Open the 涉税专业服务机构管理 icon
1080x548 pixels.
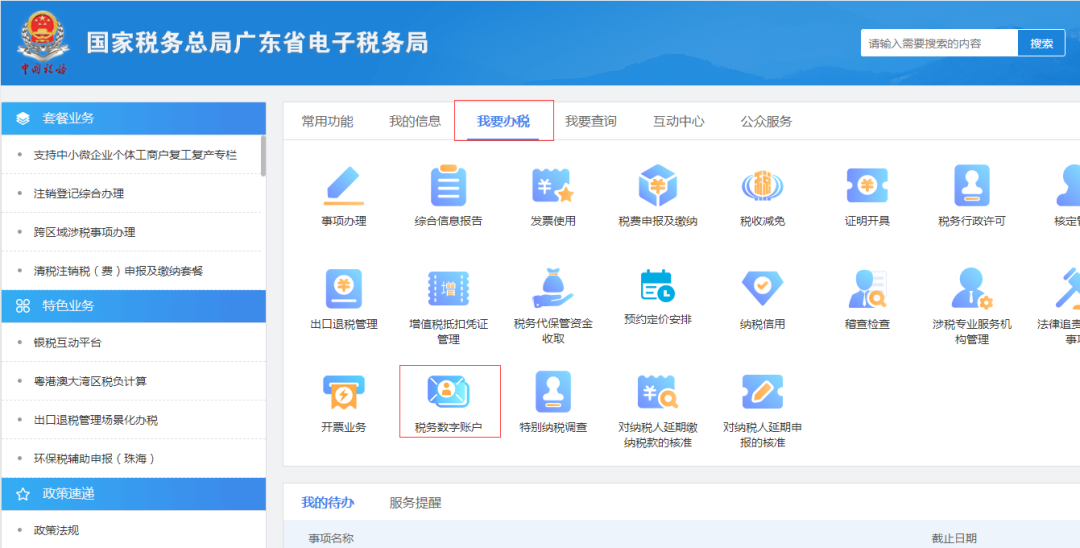coord(972,288)
